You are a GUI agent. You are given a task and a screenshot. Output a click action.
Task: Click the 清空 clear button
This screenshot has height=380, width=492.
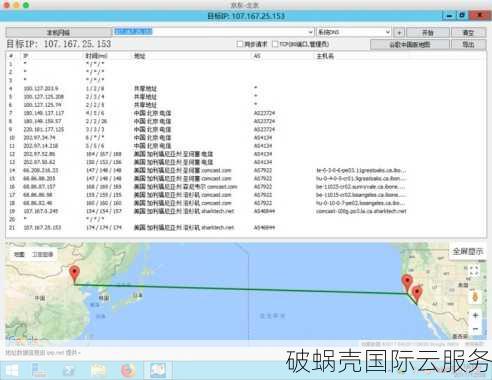pos(468,32)
